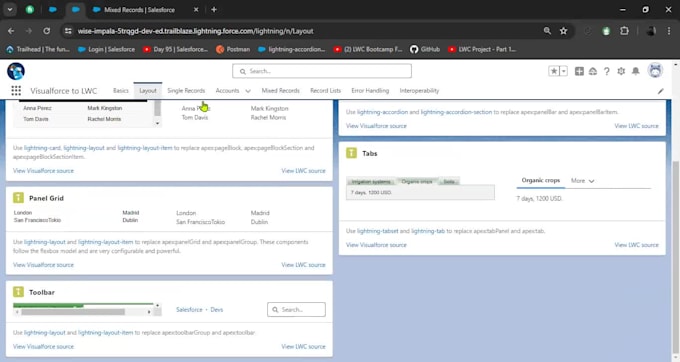This screenshot has height=362, width=680.
Task: Click the Toolbar card icon
Action: tap(18, 292)
